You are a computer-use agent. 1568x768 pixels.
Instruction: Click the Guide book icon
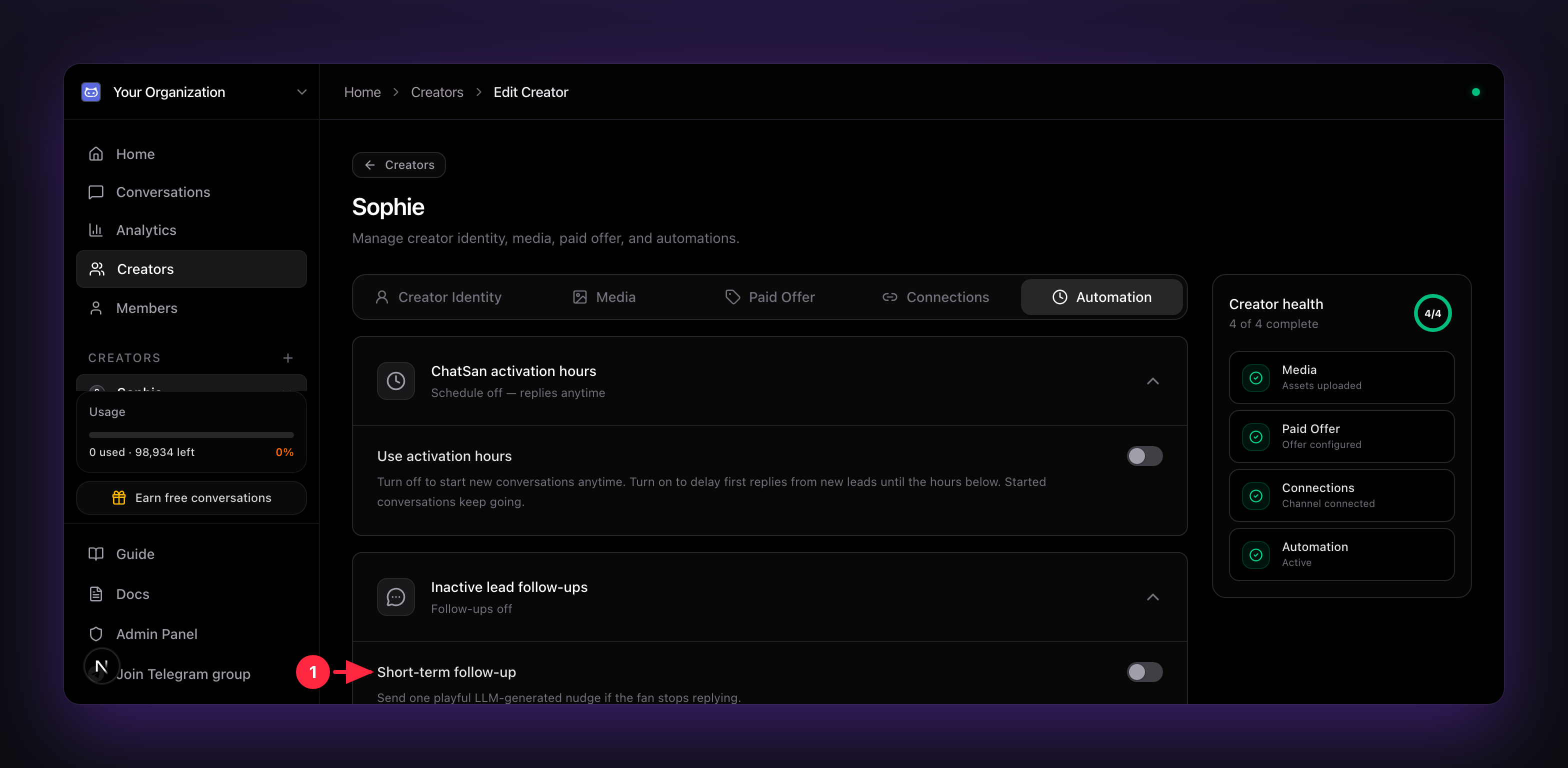coord(95,554)
